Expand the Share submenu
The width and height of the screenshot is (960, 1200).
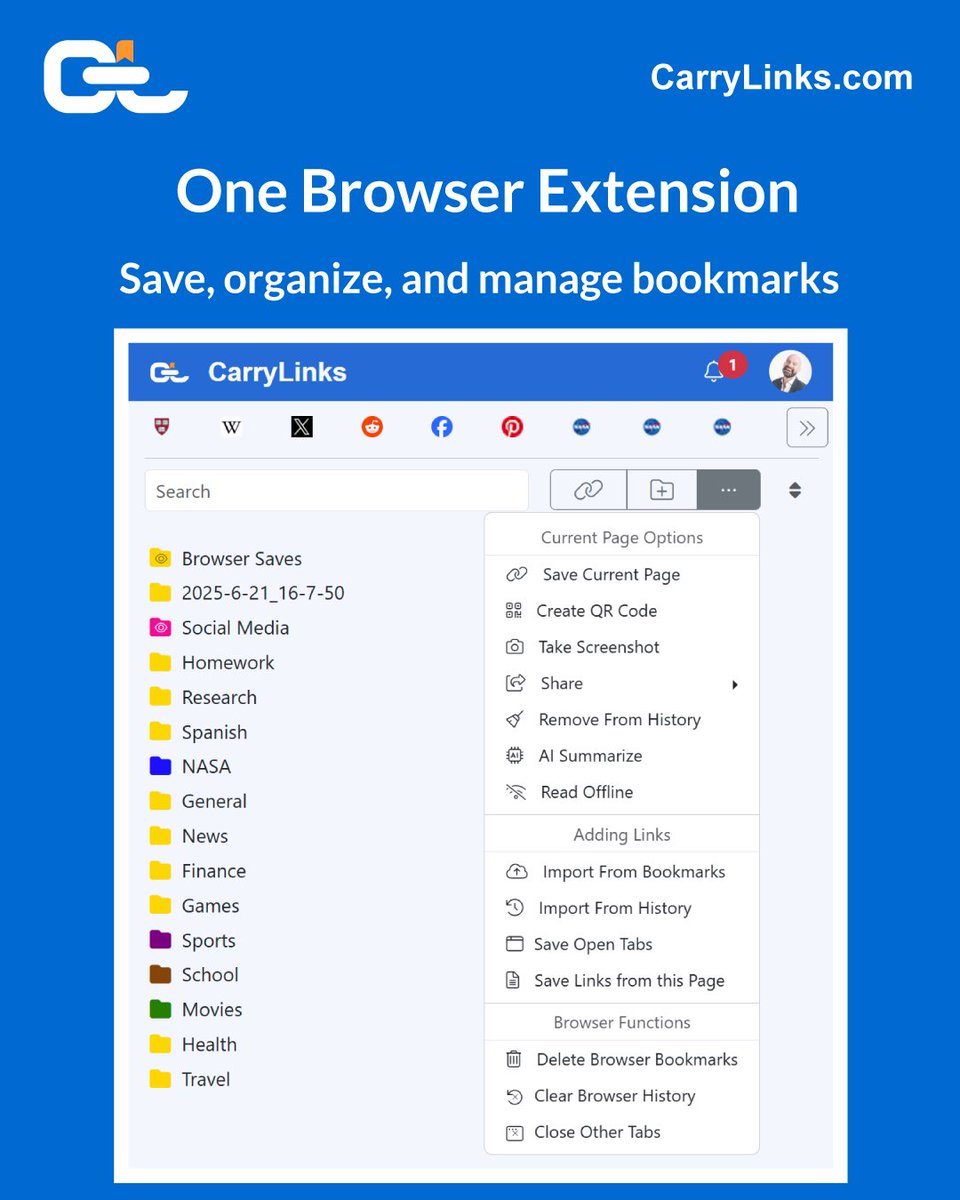coord(622,683)
